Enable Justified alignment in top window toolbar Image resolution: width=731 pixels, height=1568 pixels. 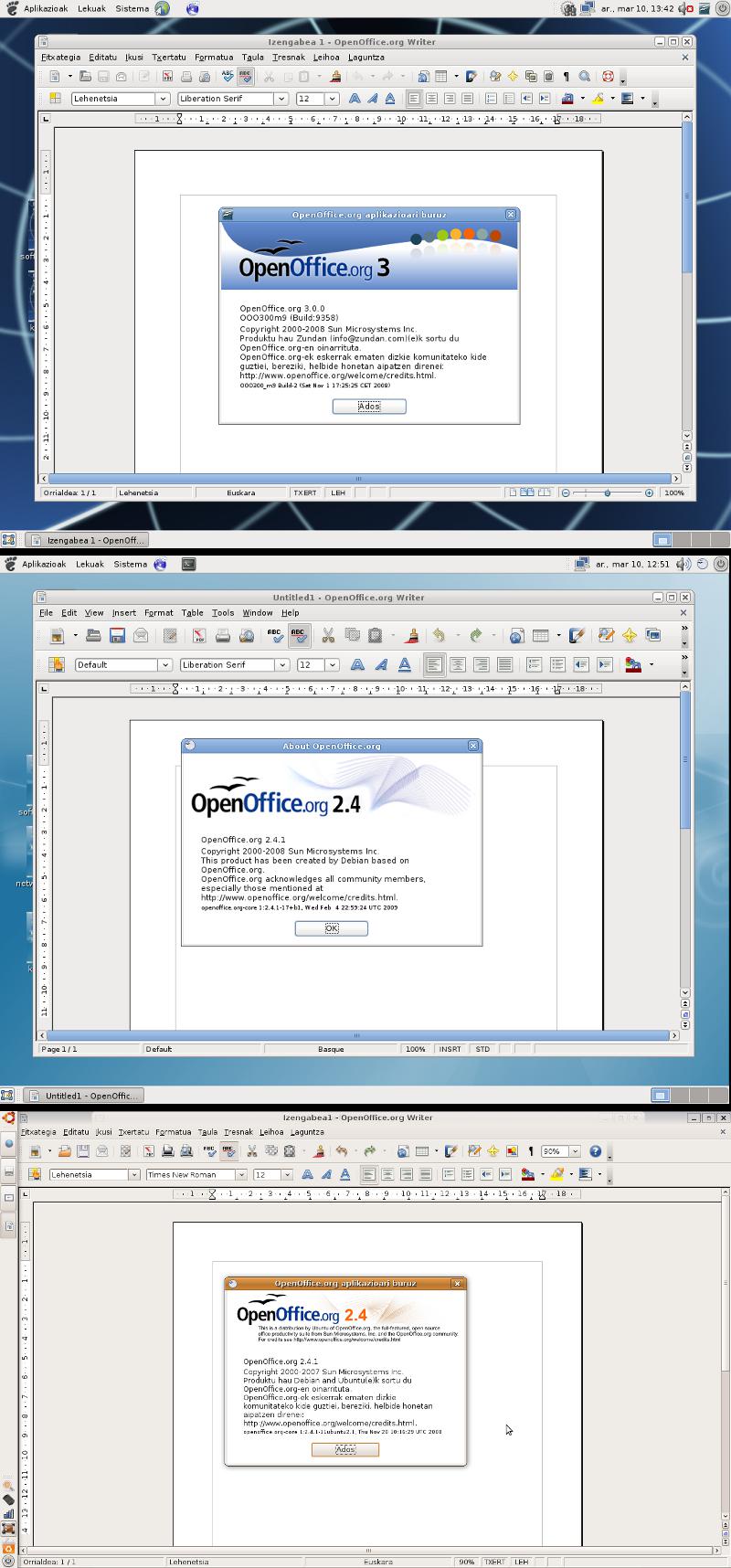[x=468, y=99]
